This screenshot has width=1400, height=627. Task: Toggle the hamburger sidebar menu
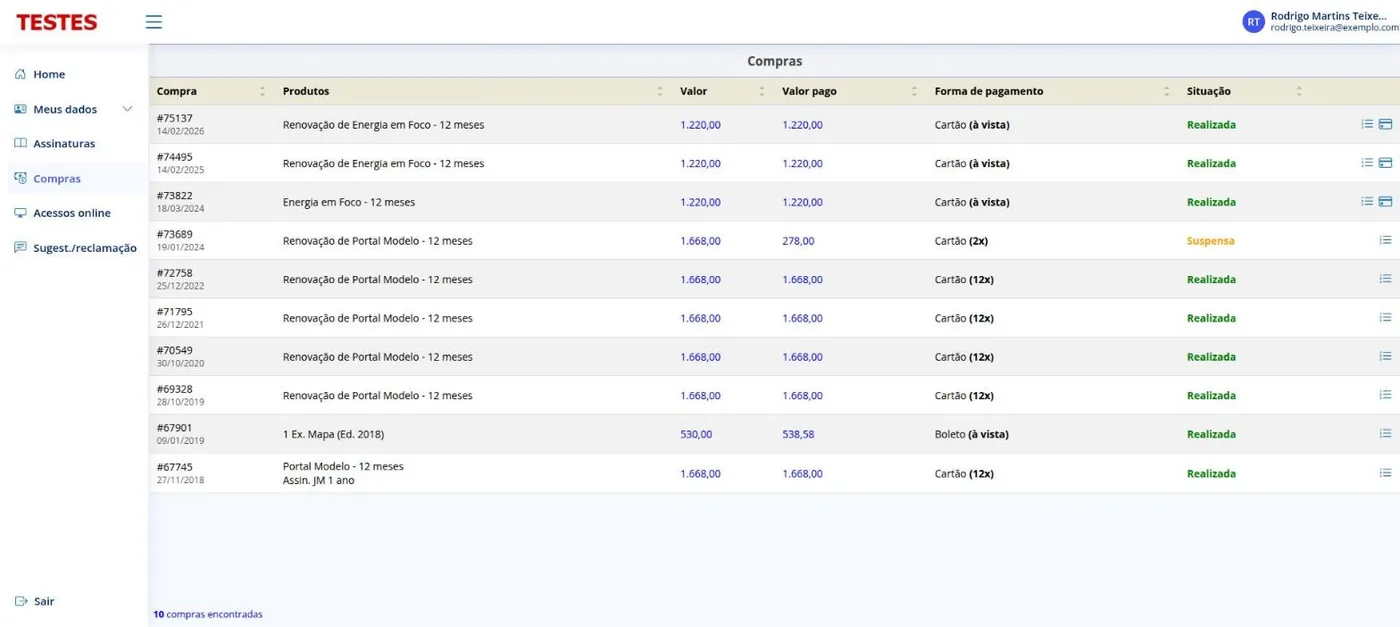153,22
